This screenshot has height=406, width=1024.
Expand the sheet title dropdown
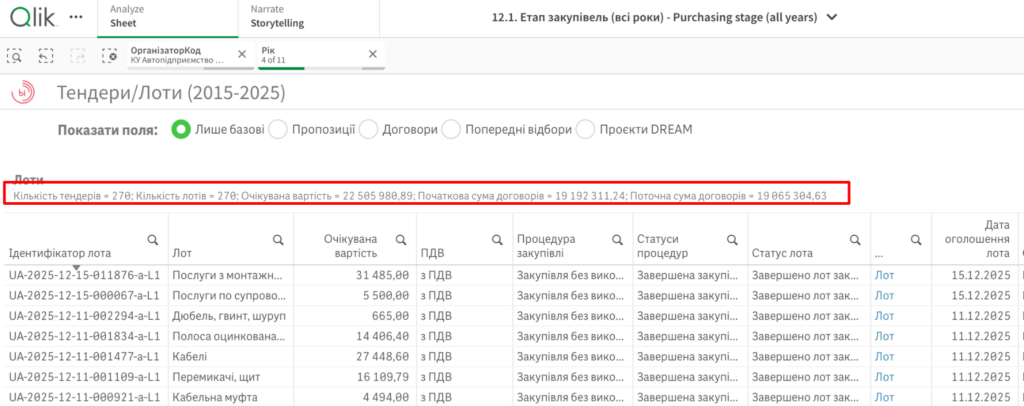[x=832, y=18]
